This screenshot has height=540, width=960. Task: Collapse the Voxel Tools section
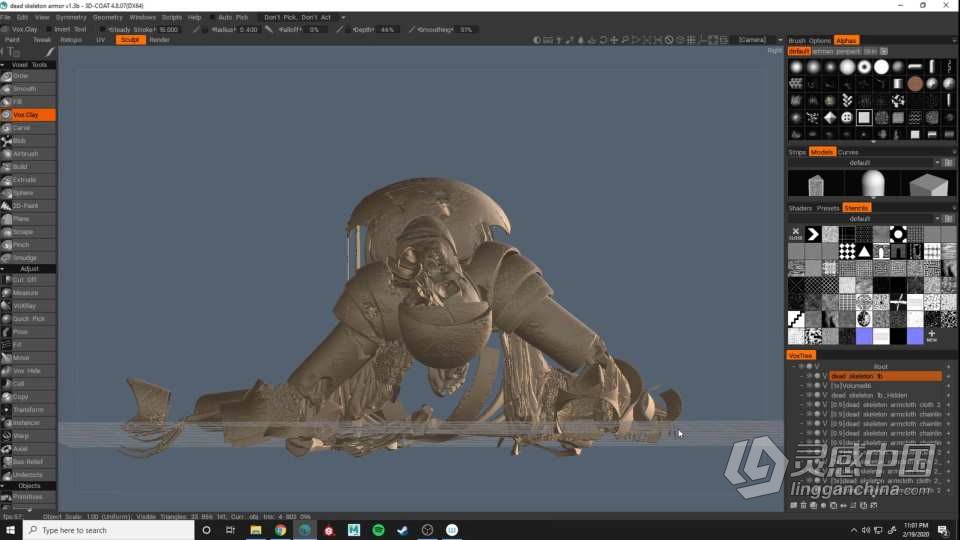(x=3, y=64)
